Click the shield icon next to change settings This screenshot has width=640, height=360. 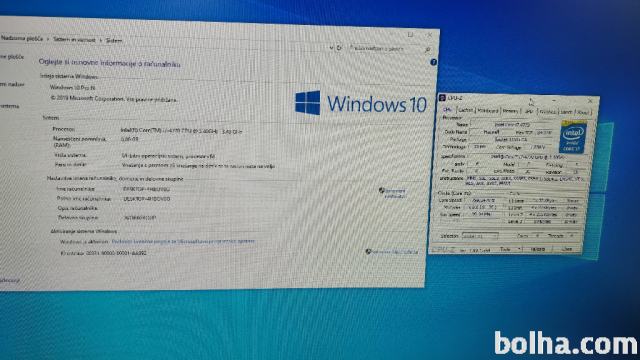[382, 190]
